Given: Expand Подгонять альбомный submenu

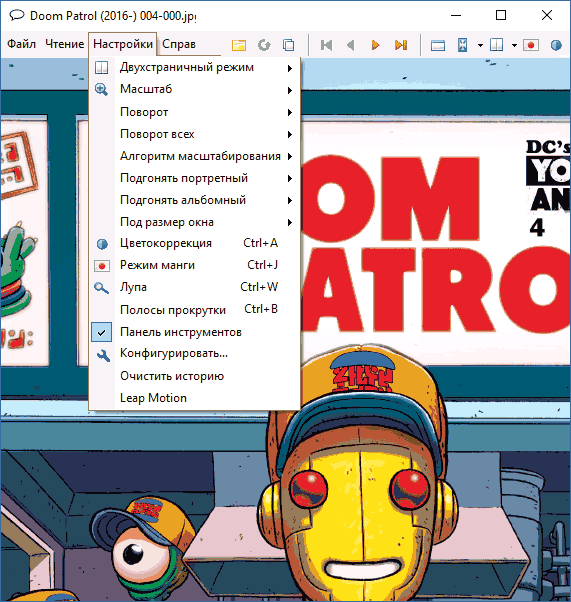Looking at the screenshot, I should point(195,200).
